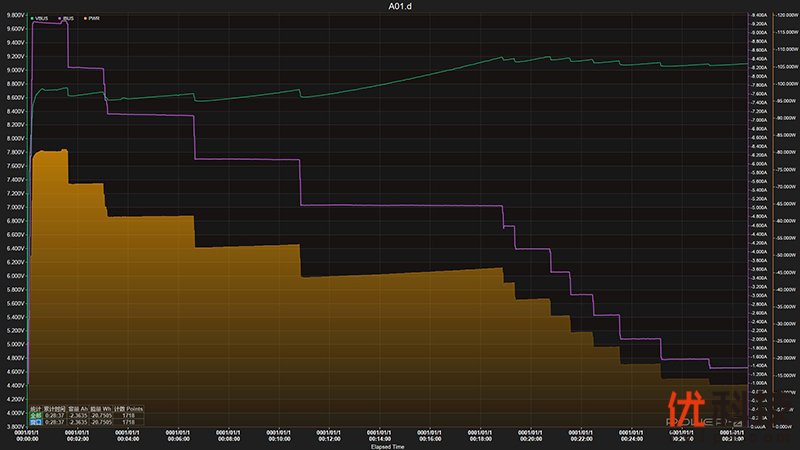Screen dimensions: 800x450
Task: Toggle the VBUS series in legend
Action: click(41, 18)
